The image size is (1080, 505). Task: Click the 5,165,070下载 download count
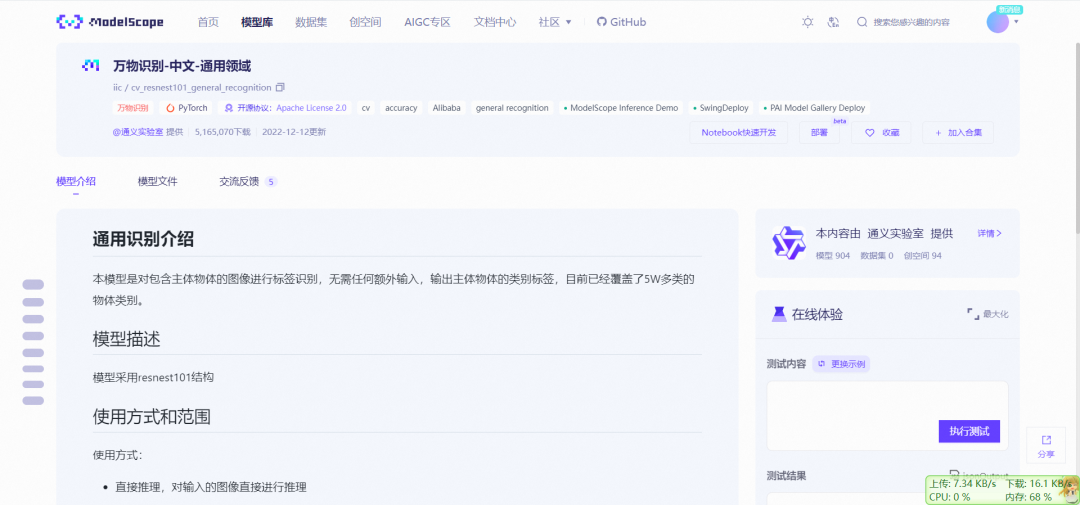pos(222,132)
